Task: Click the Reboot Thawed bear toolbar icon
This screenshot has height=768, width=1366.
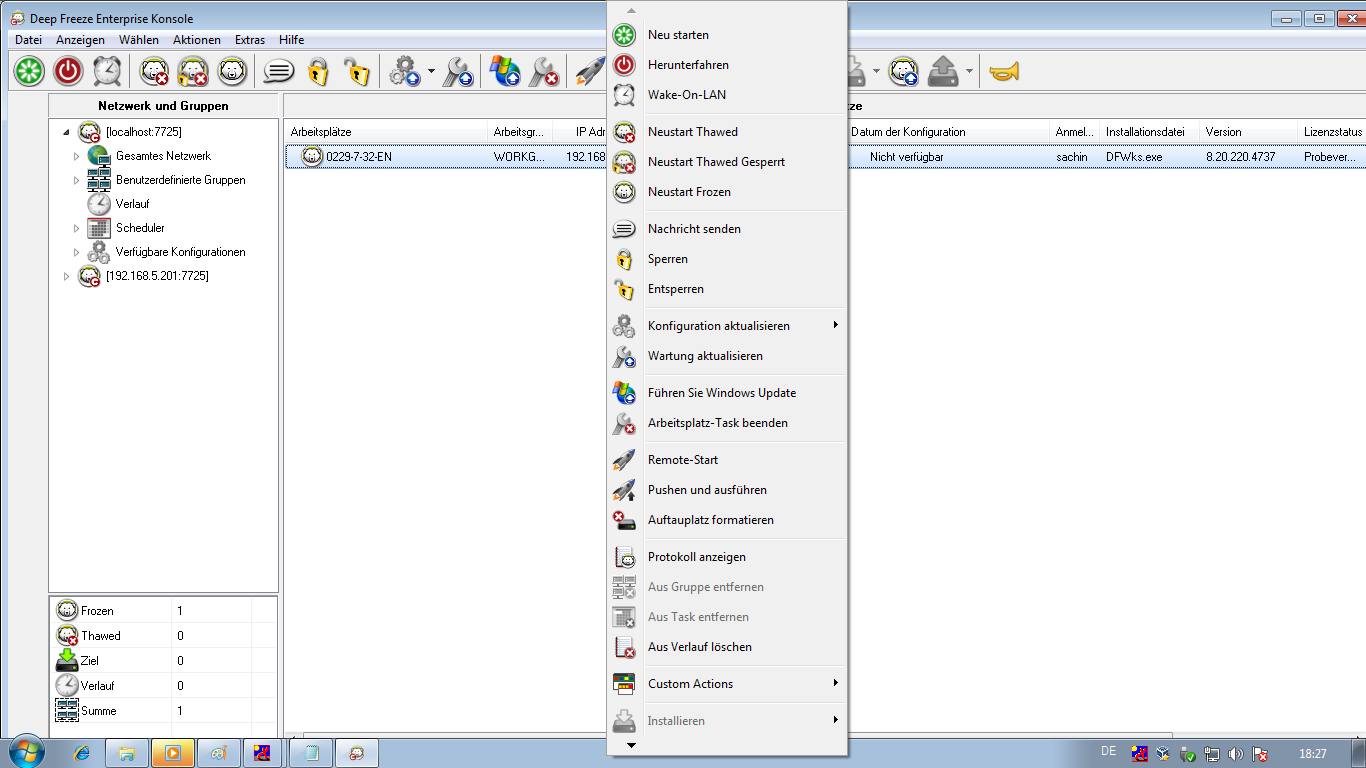Action: (155, 71)
